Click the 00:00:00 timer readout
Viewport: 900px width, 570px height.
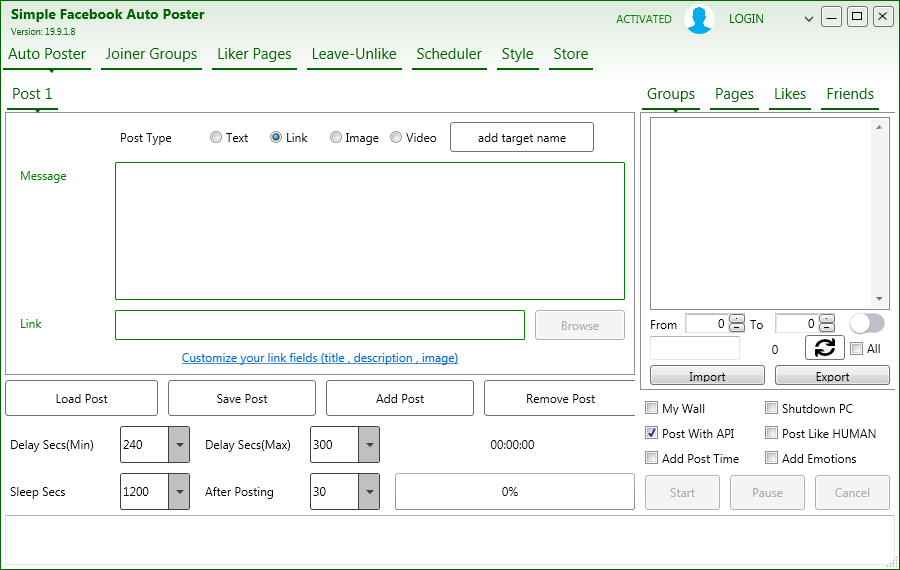point(512,445)
